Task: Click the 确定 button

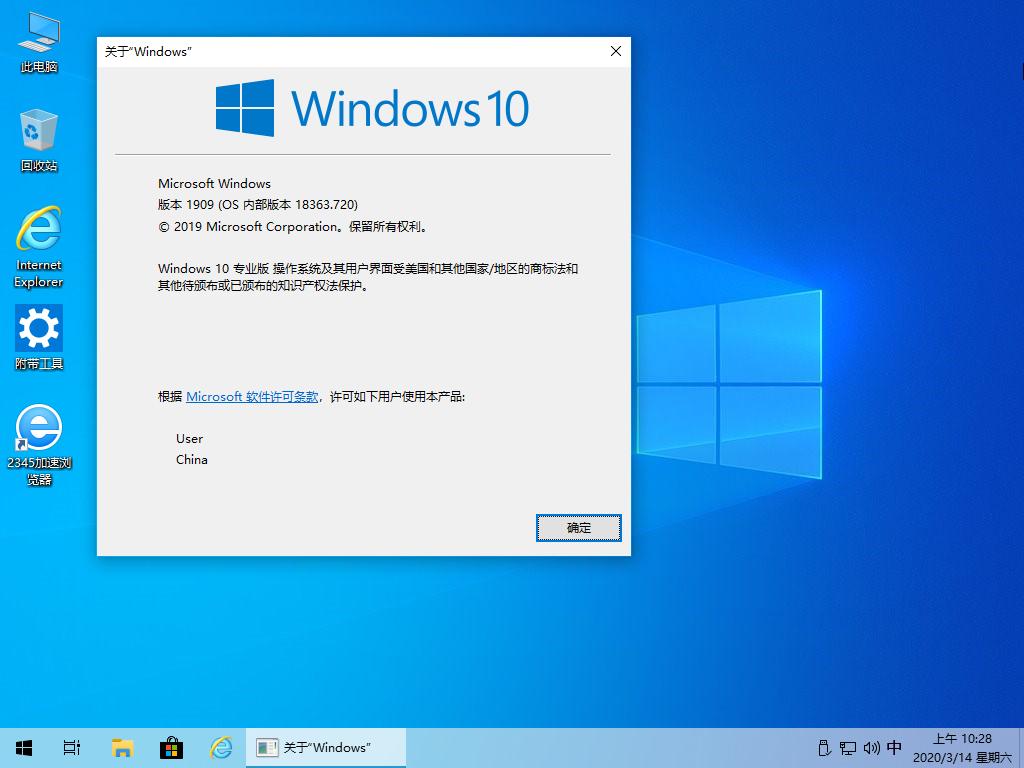Action: (579, 528)
